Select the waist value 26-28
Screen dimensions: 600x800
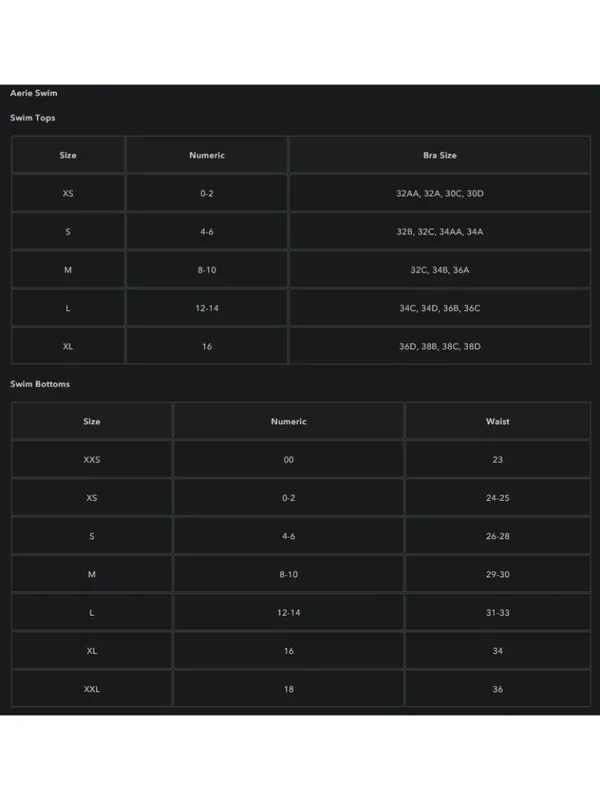coord(497,536)
